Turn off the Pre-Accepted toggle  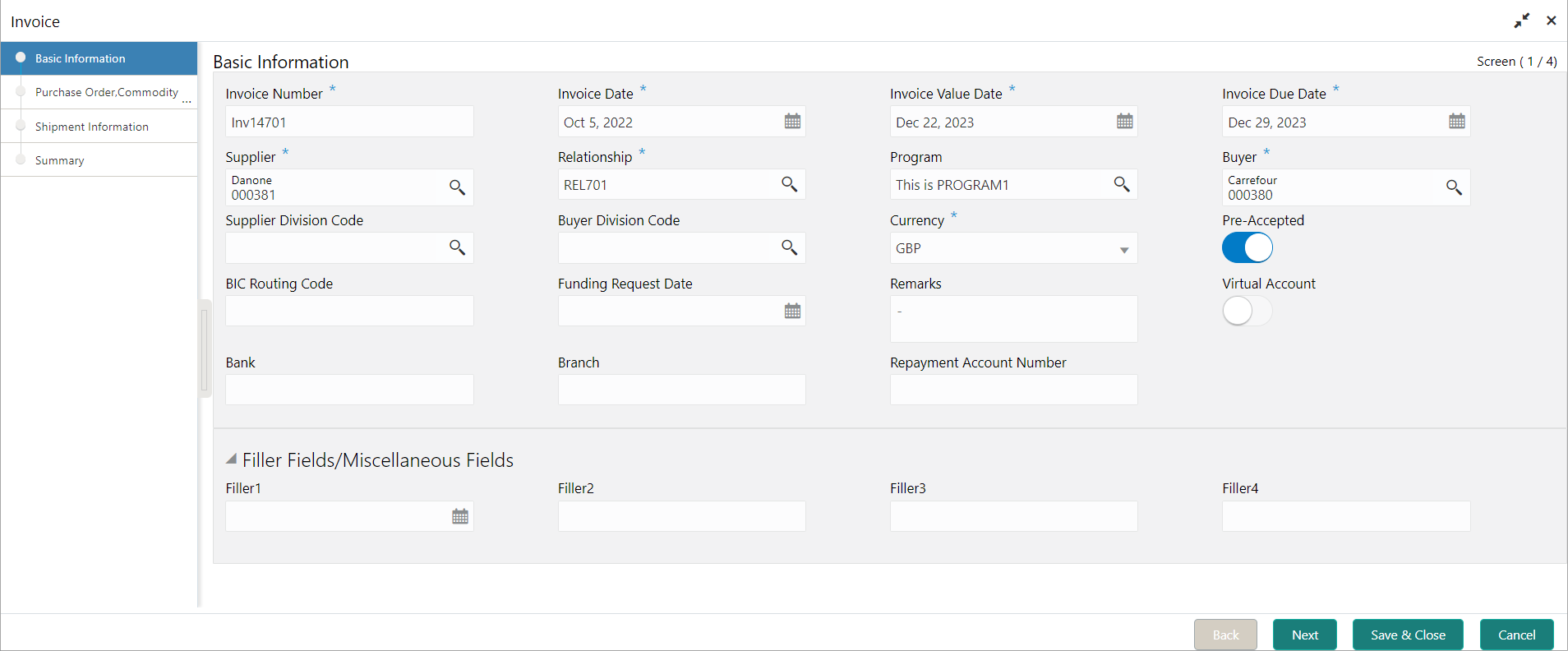pyautogui.click(x=1247, y=247)
